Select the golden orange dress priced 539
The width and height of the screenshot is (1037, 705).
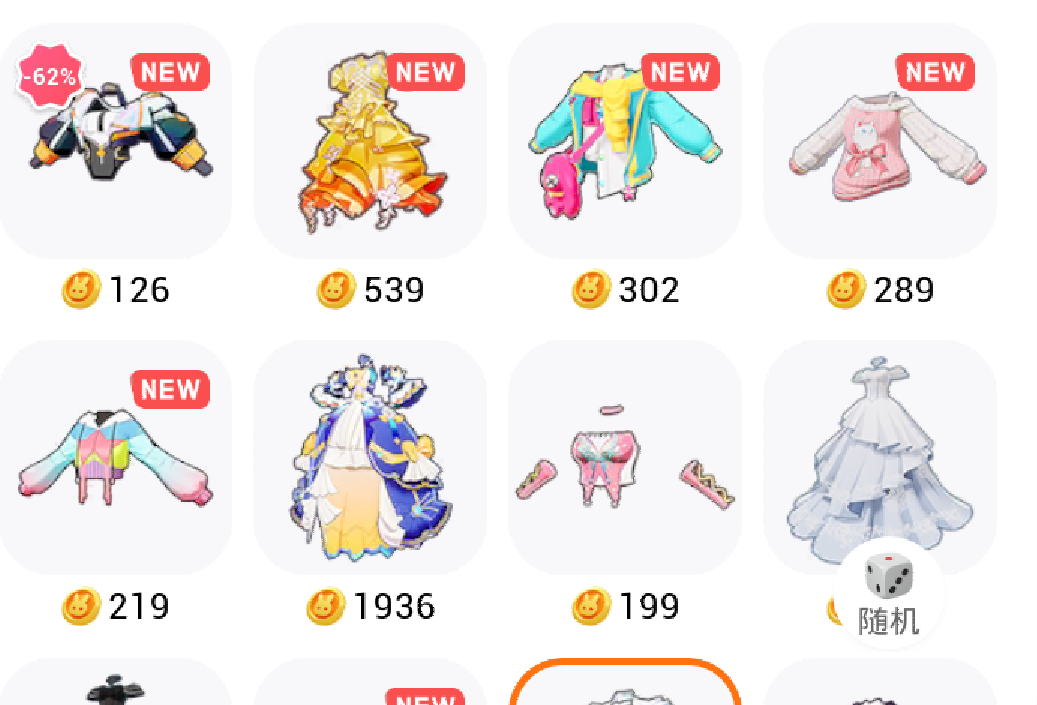370,140
